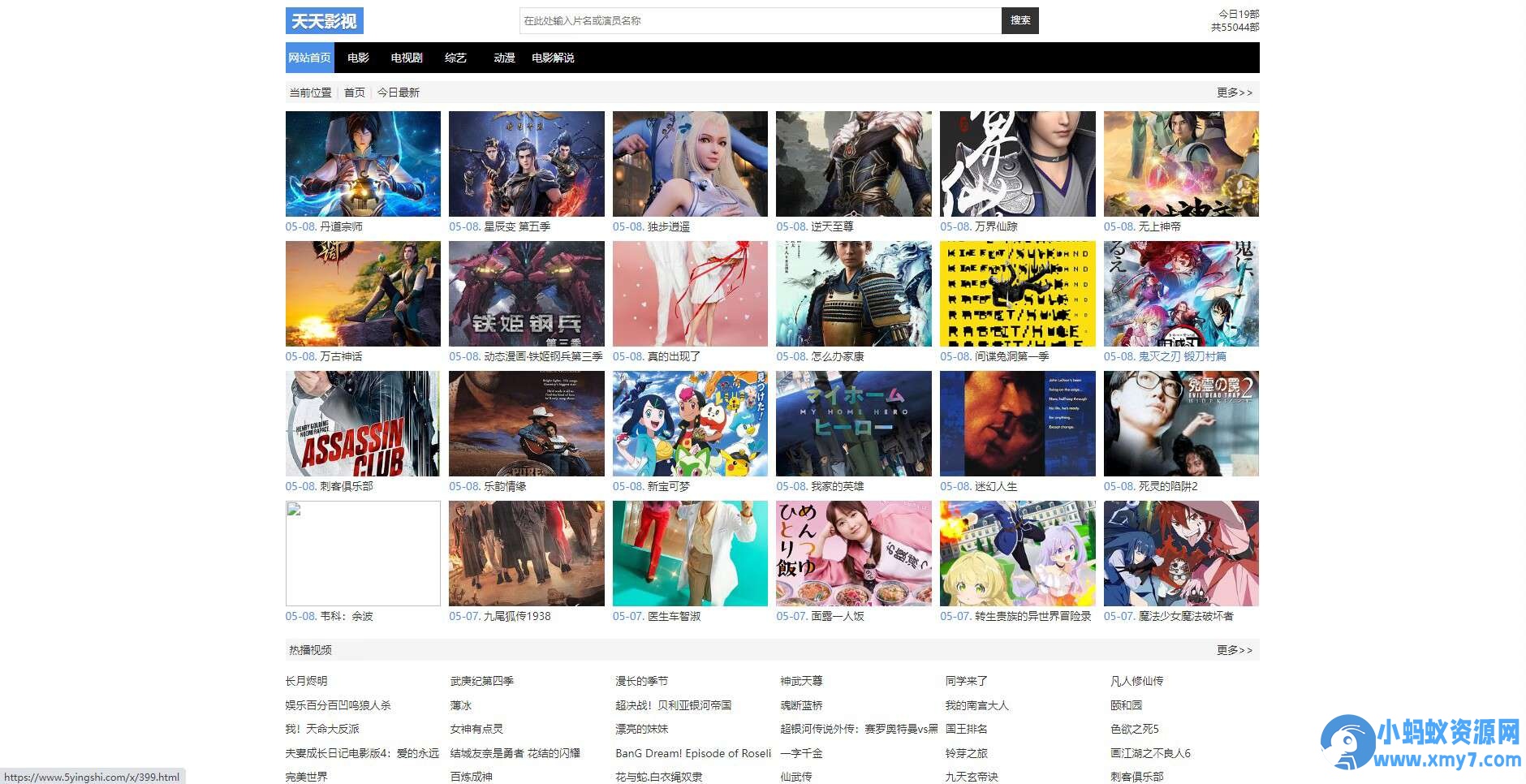Open the 间谍兔洞第一季 poster thumbnail

(1018, 294)
